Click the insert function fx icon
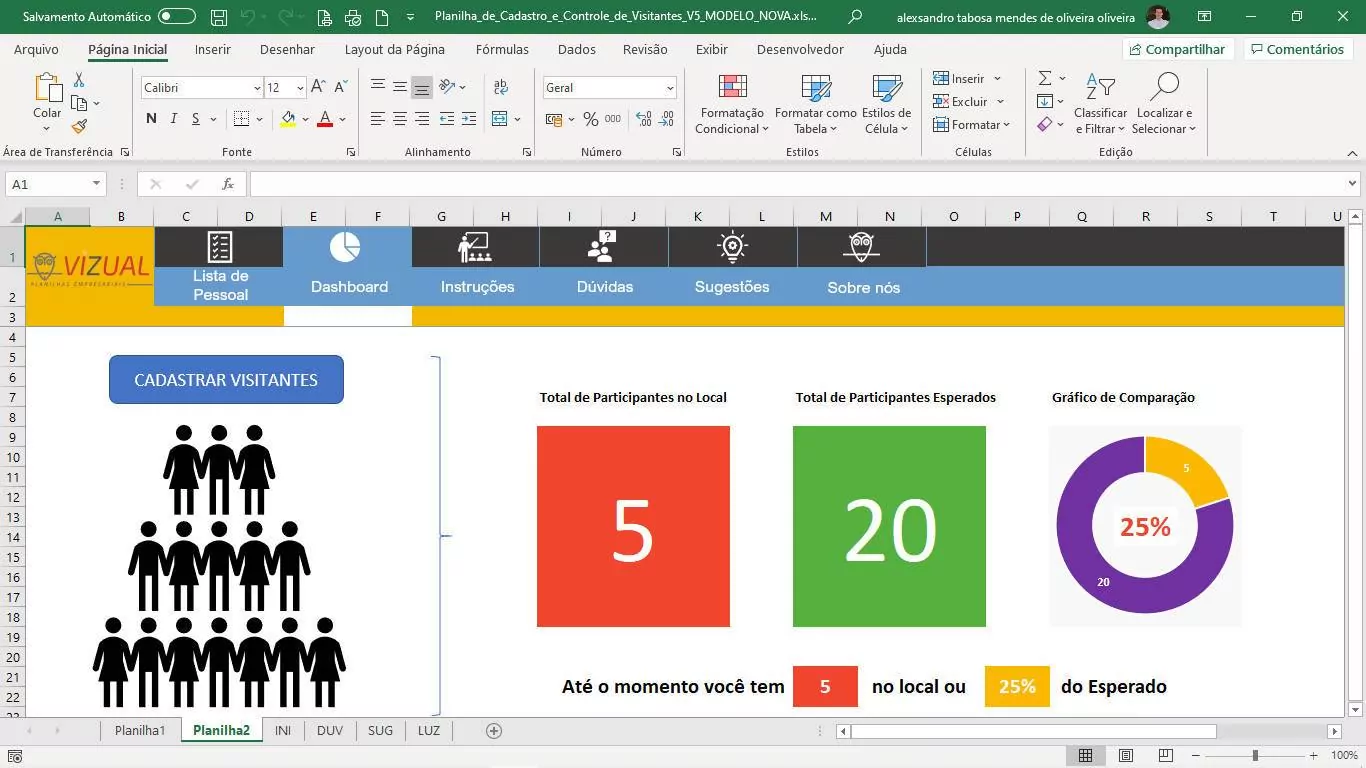This screenshot has width=1366, height=768. [228, 184]
